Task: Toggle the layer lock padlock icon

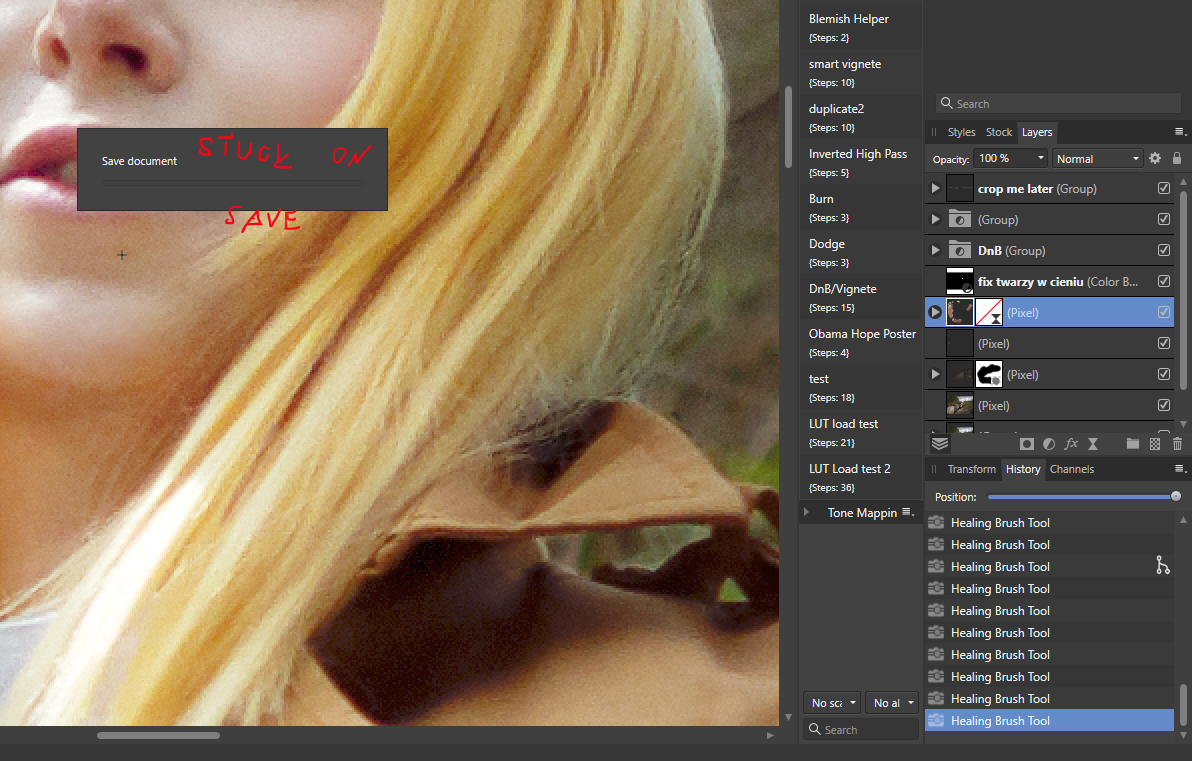Action: [x=1177, y=158]
